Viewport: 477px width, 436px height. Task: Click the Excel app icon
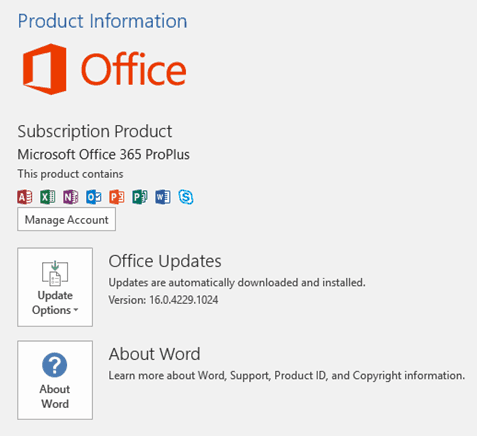tap(48, 197)
